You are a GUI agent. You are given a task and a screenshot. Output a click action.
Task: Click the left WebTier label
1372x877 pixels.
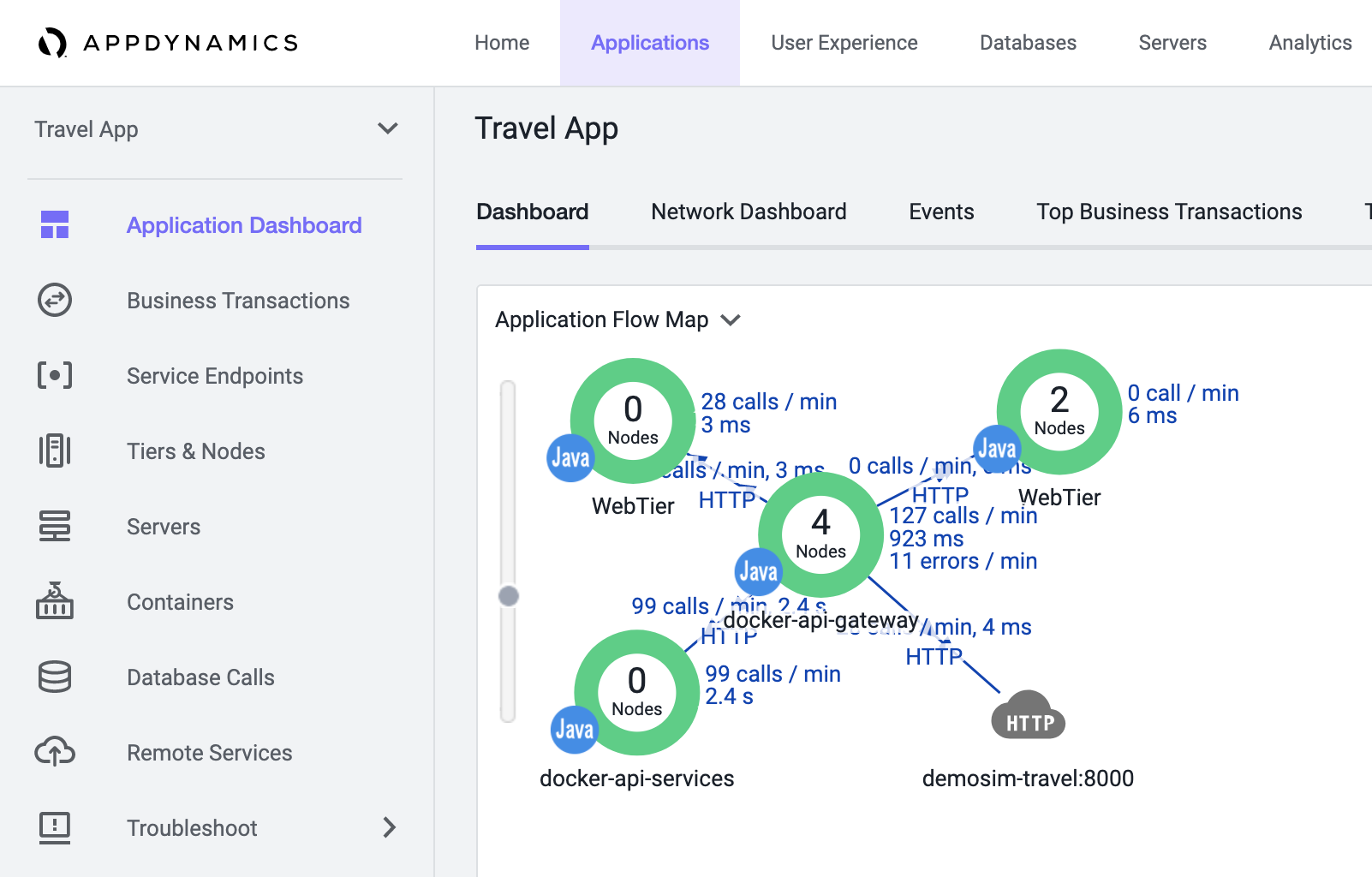tap(633, 506)
